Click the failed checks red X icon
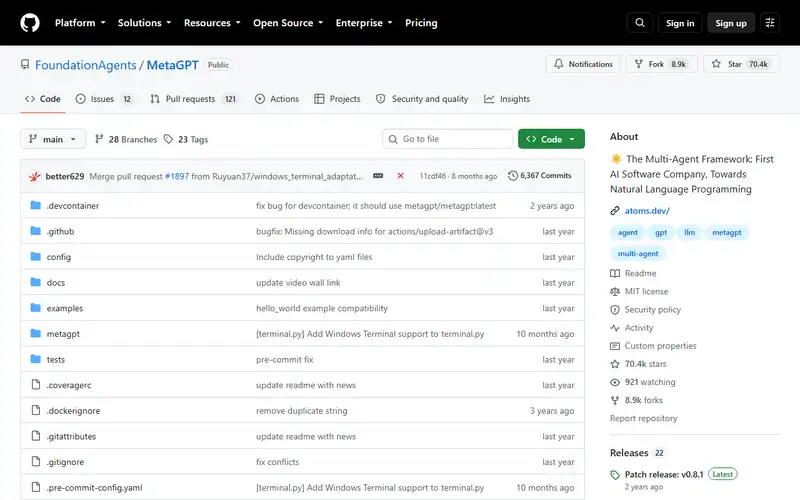Viewport: 800px width, 500px height. (x=401, y=176)
